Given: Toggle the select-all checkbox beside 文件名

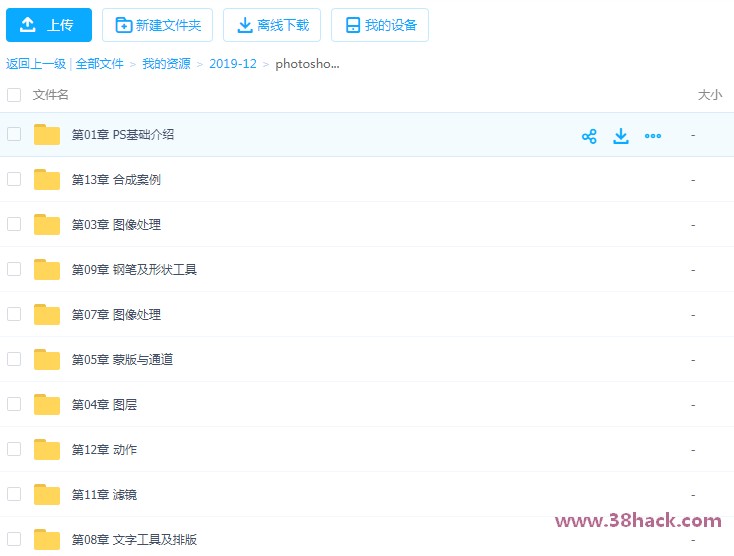Looking at the screenshot, I should click(x=14, y=95).
